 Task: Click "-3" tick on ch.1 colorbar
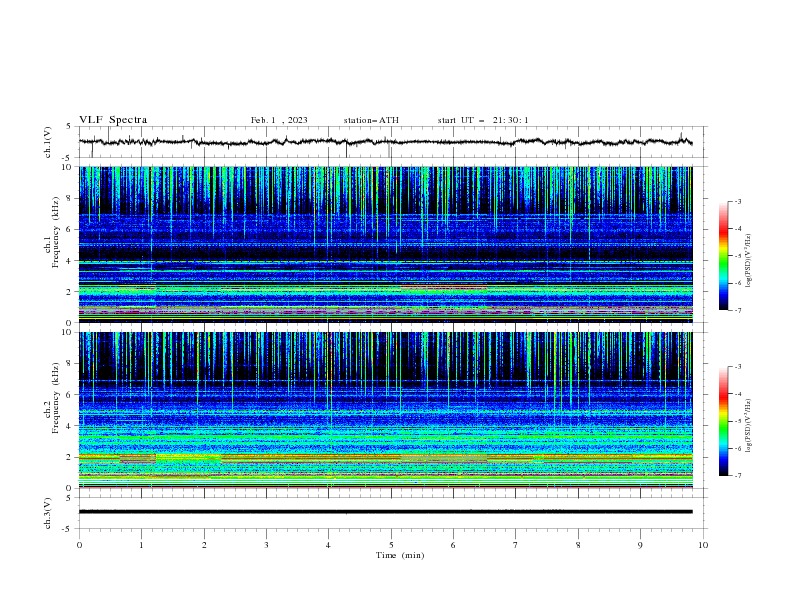pyautogui.click(x=737, y=201)
